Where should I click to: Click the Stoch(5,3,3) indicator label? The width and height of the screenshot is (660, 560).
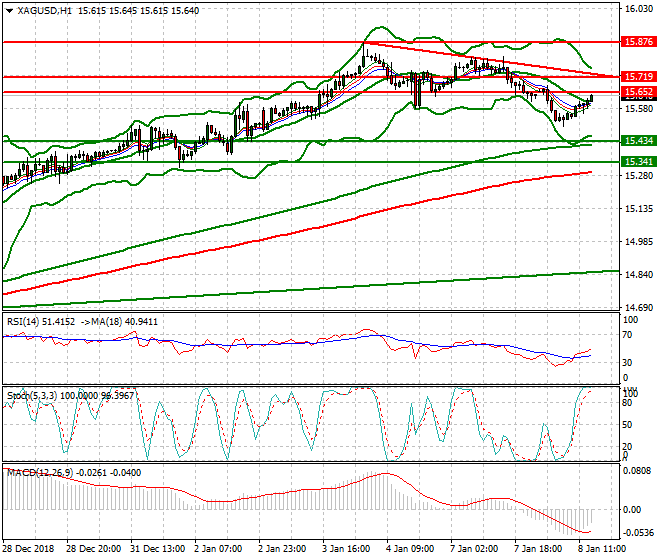click(x=70, y=396)
